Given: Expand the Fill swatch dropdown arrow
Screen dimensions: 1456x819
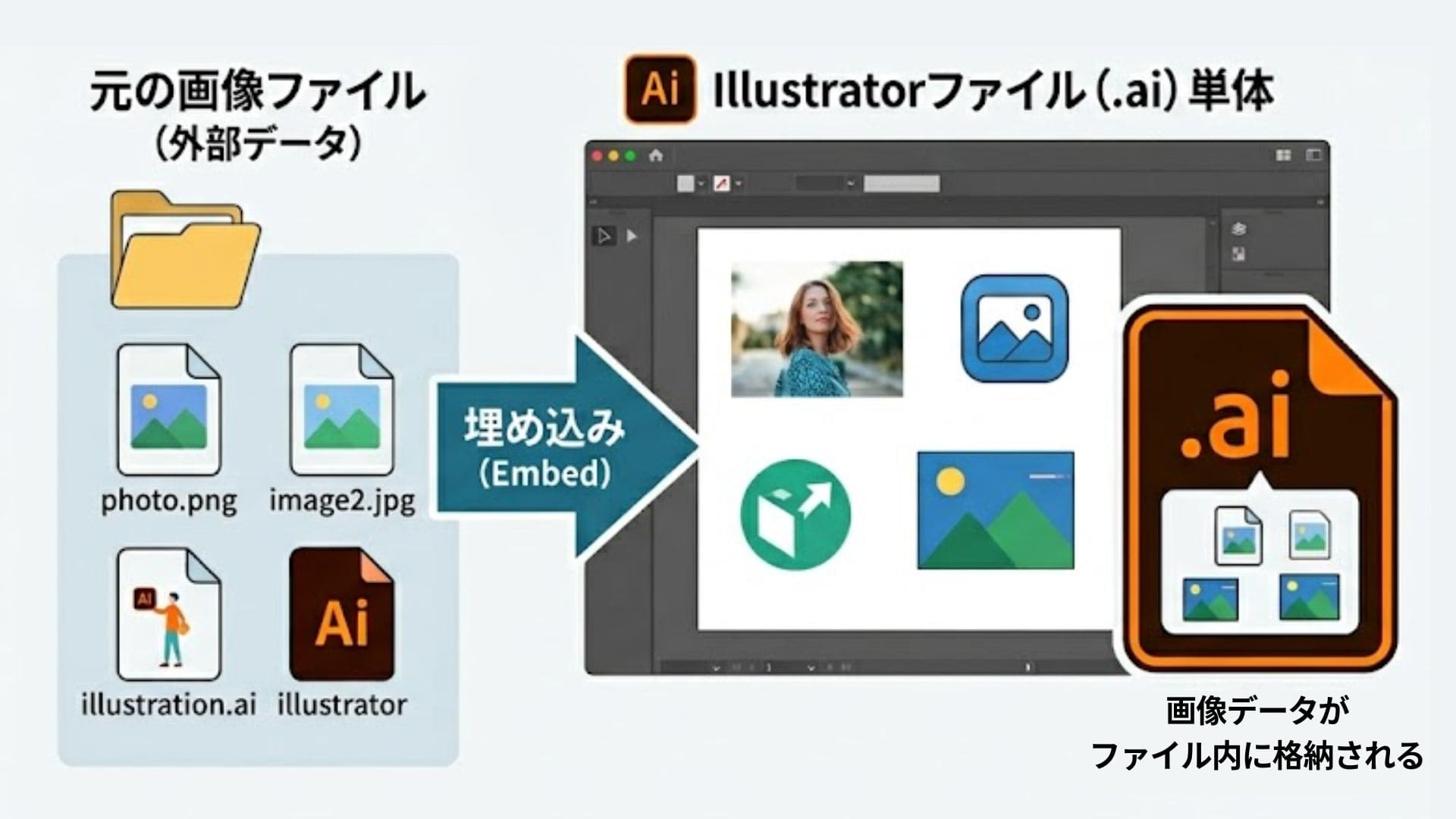Looking at the screenshot, I should coord(701,184).
